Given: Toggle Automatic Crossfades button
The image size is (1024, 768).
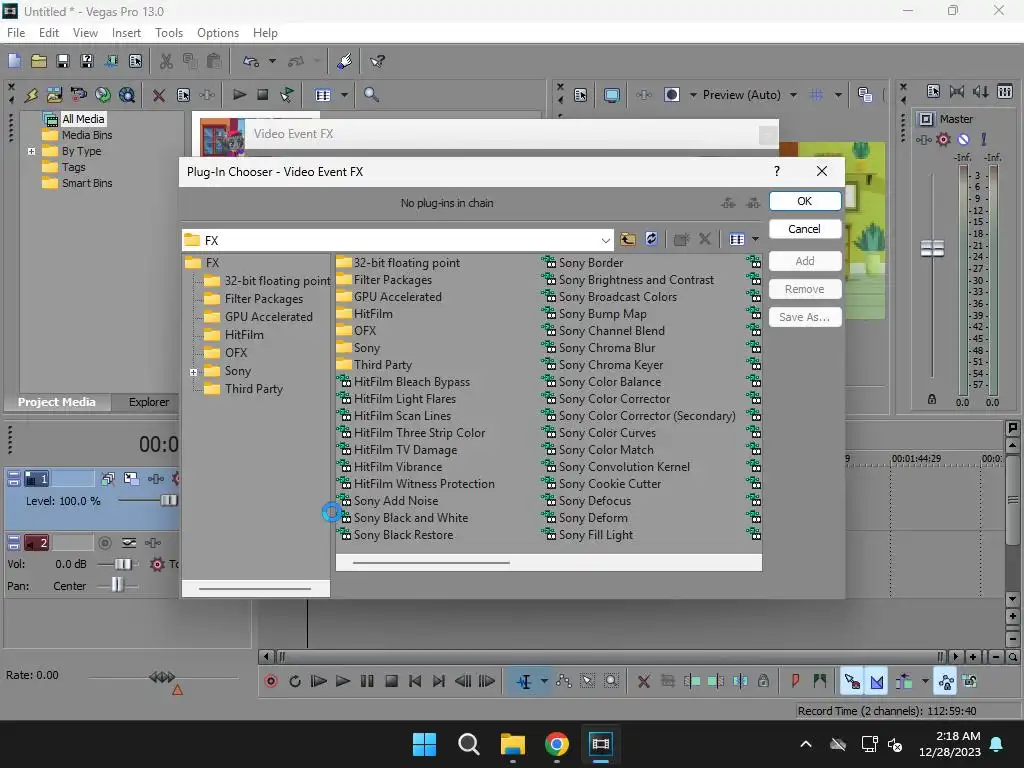Looking at the screenshot, I should (x=876, y=681).
